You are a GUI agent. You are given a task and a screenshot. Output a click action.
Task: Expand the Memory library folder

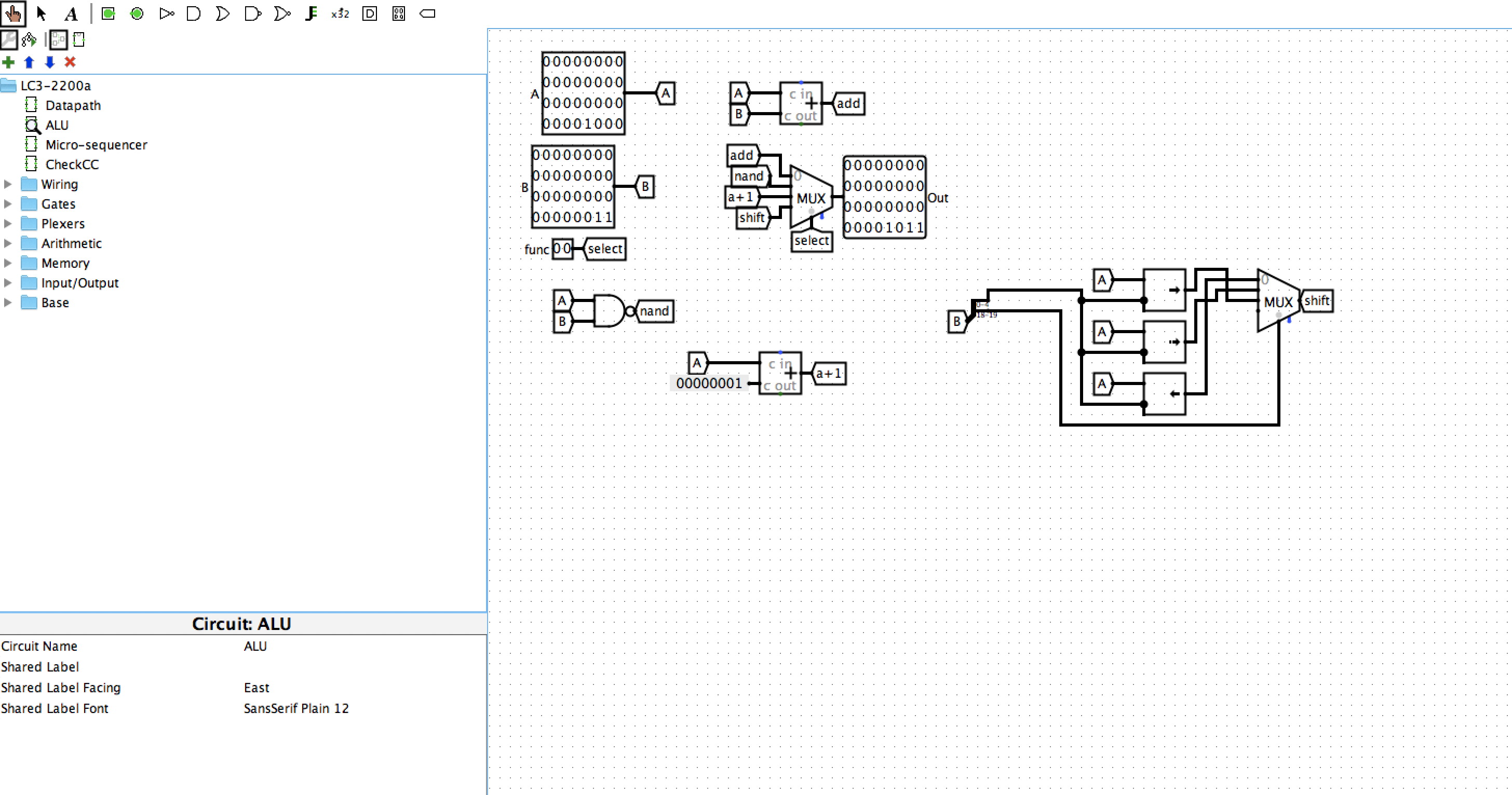8,264
